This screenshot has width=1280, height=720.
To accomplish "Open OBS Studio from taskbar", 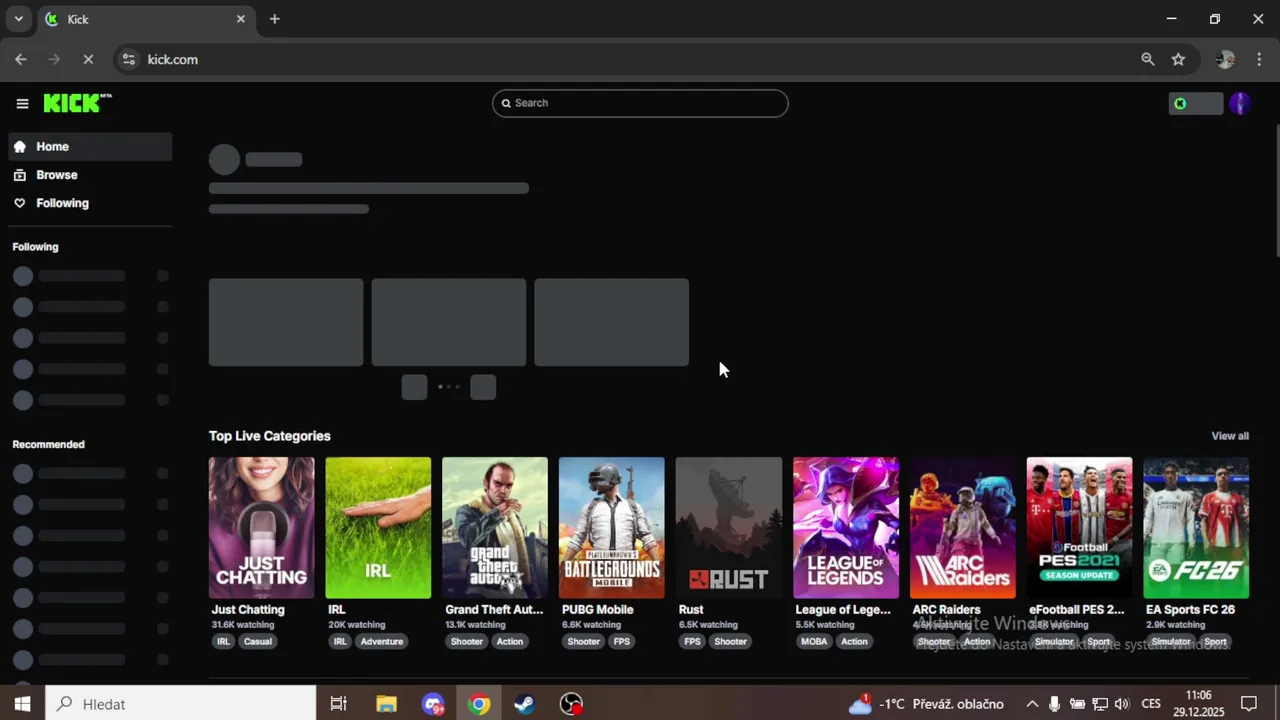I will point(571,704).
